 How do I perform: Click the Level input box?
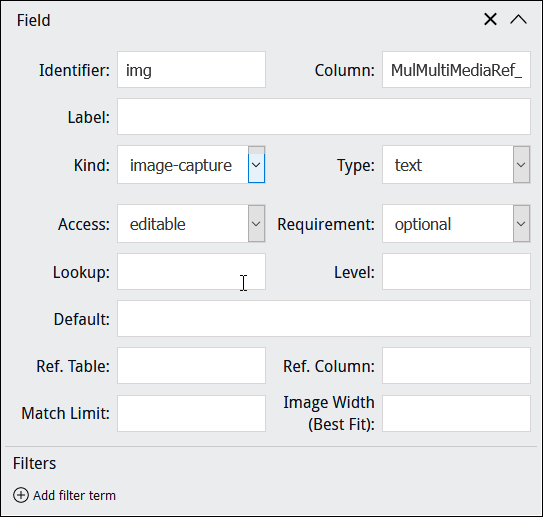456,271
